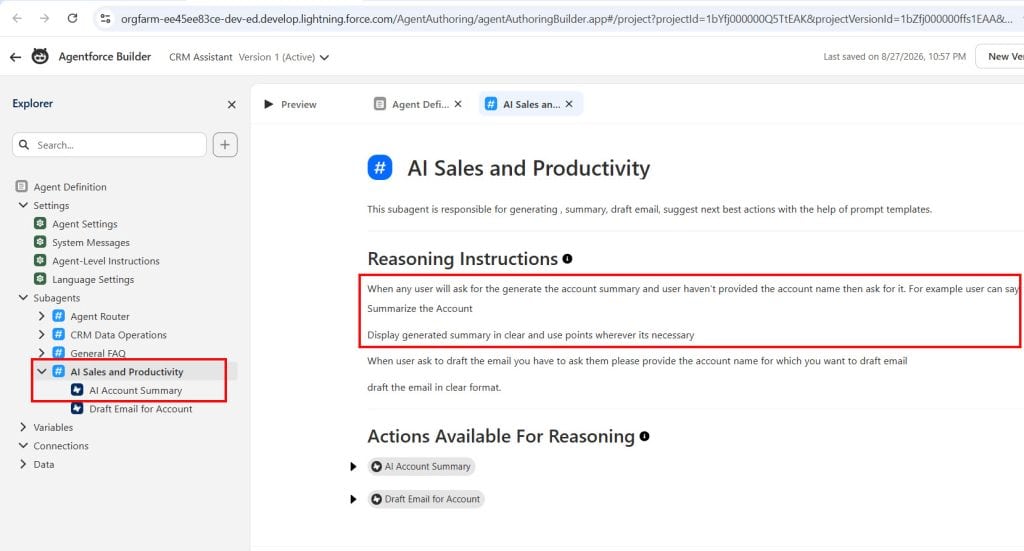
Task: Click the subagent description text
Action: [649, 210]
